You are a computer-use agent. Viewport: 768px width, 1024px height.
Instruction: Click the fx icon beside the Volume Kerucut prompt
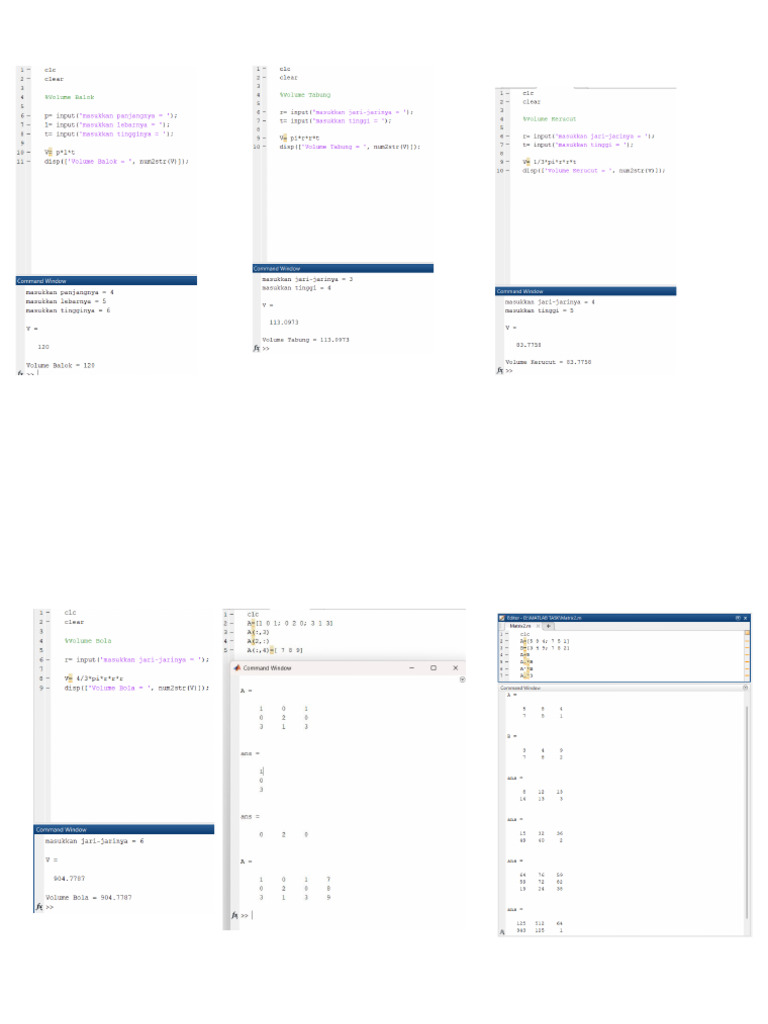coord(500,370)
